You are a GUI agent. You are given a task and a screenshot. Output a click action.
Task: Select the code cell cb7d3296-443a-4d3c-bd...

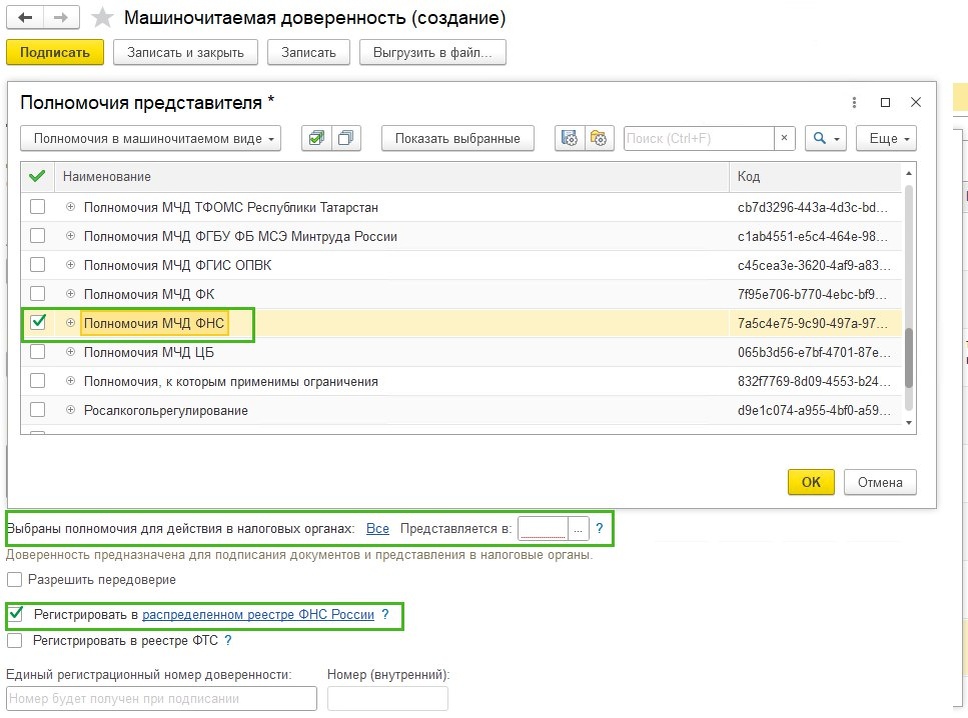[816, 207]
